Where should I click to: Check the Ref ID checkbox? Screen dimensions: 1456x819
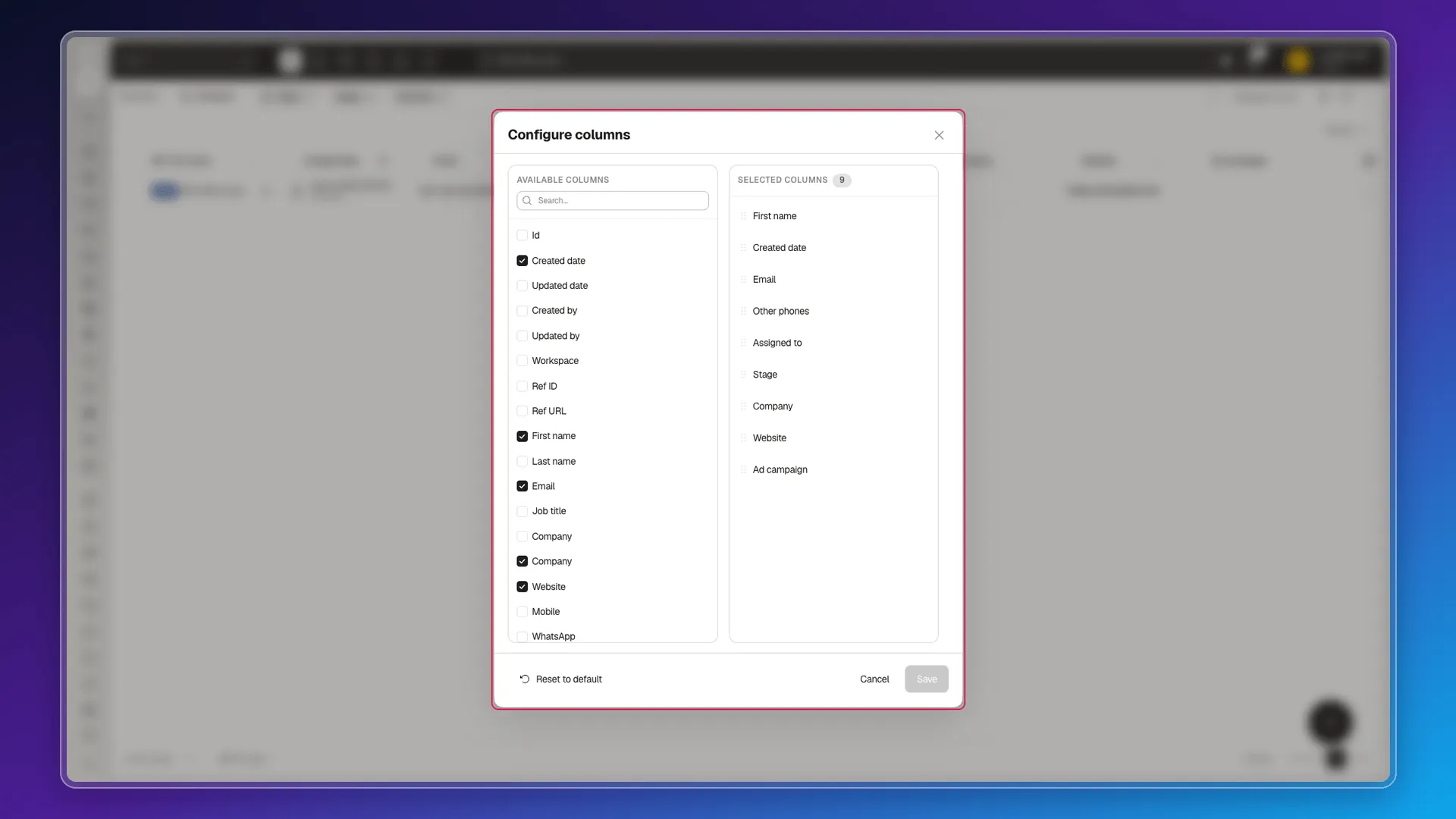(x=522, y=386)
